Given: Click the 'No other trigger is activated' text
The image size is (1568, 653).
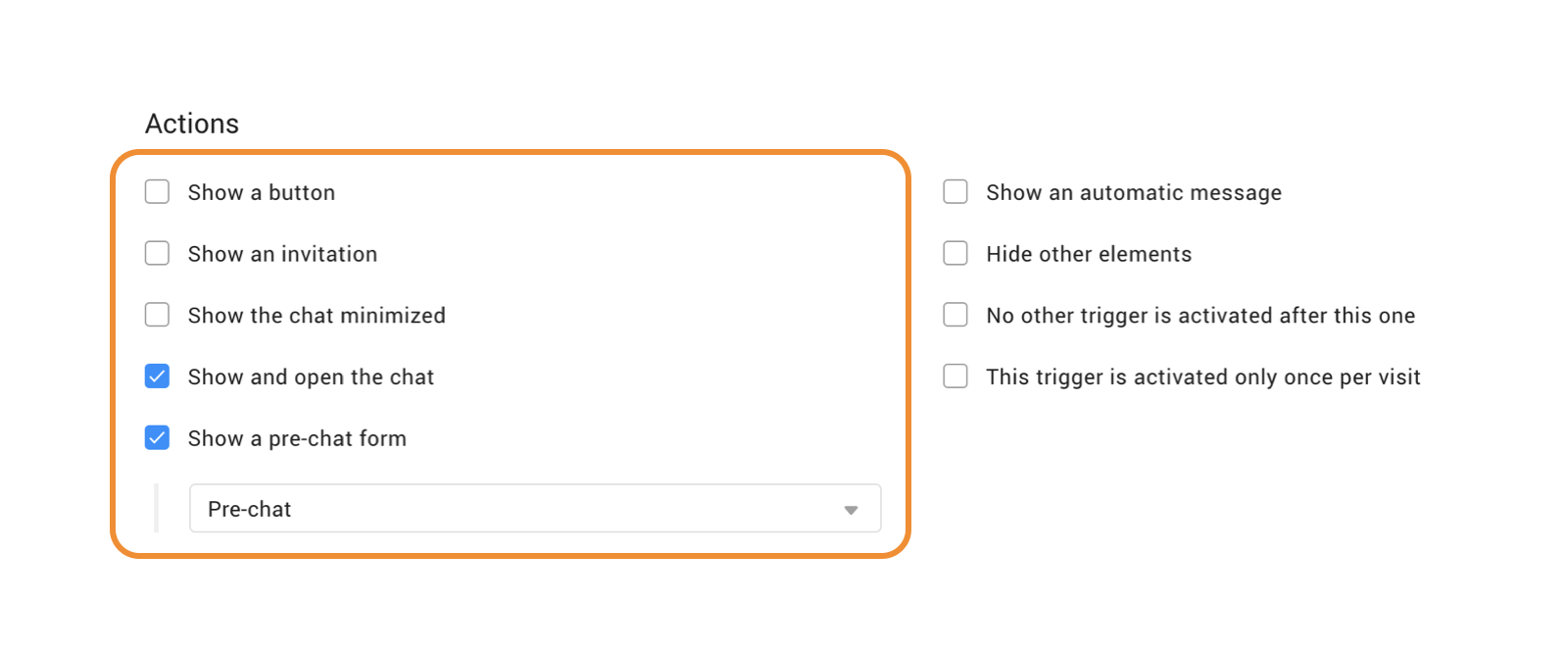Looking at the screenshot, I should point(1200,316).
